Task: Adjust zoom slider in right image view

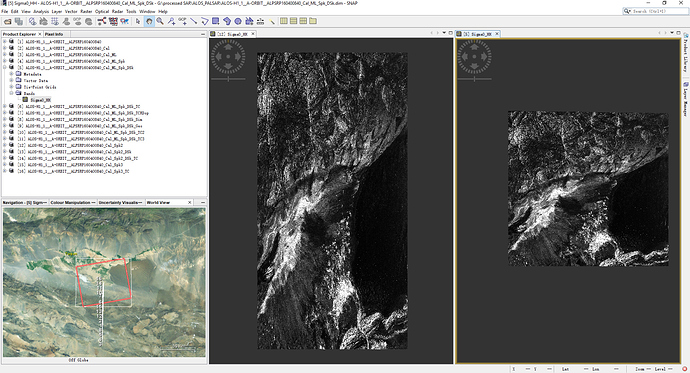Action: click(x=474, y=79)
